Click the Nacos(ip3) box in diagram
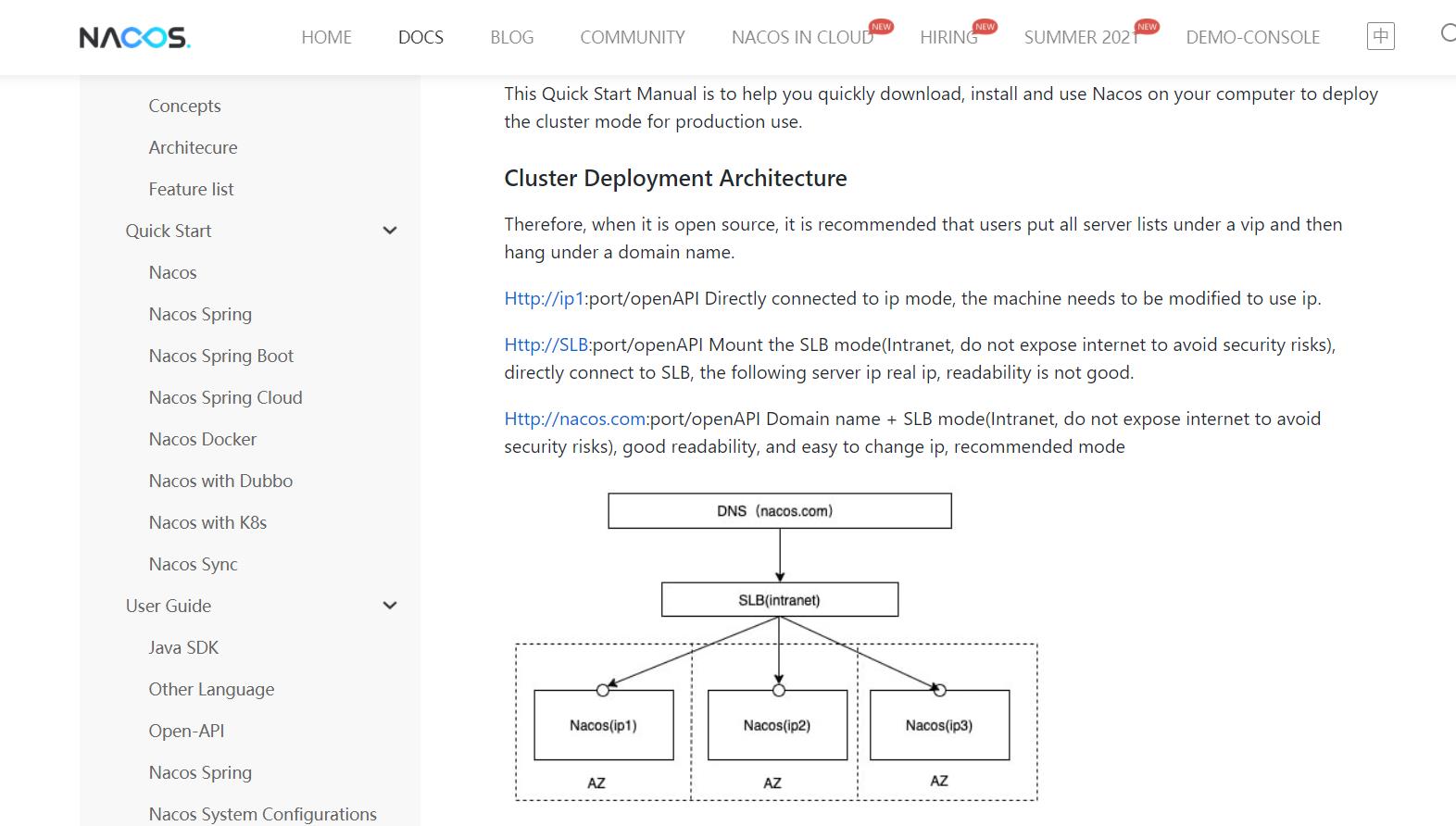This screenshot has width=1456, height=826. (x=939, y=725)
